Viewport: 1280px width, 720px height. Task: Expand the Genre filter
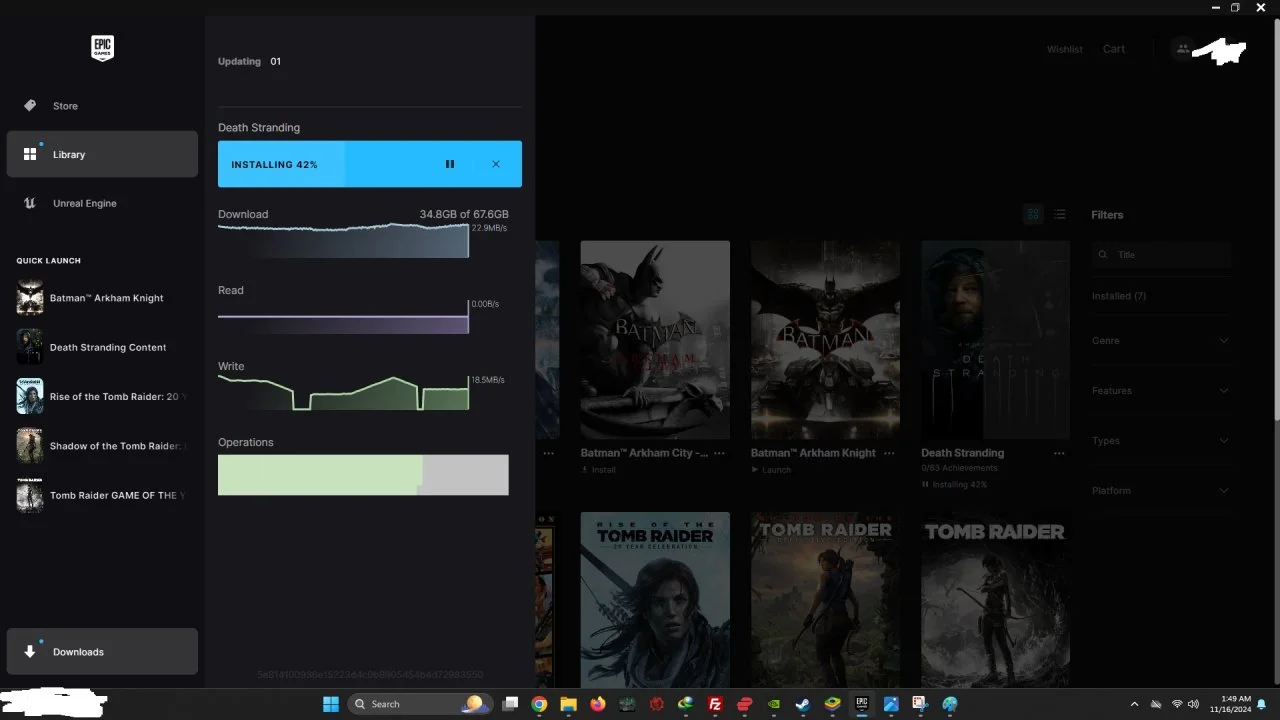point(1161,341)
